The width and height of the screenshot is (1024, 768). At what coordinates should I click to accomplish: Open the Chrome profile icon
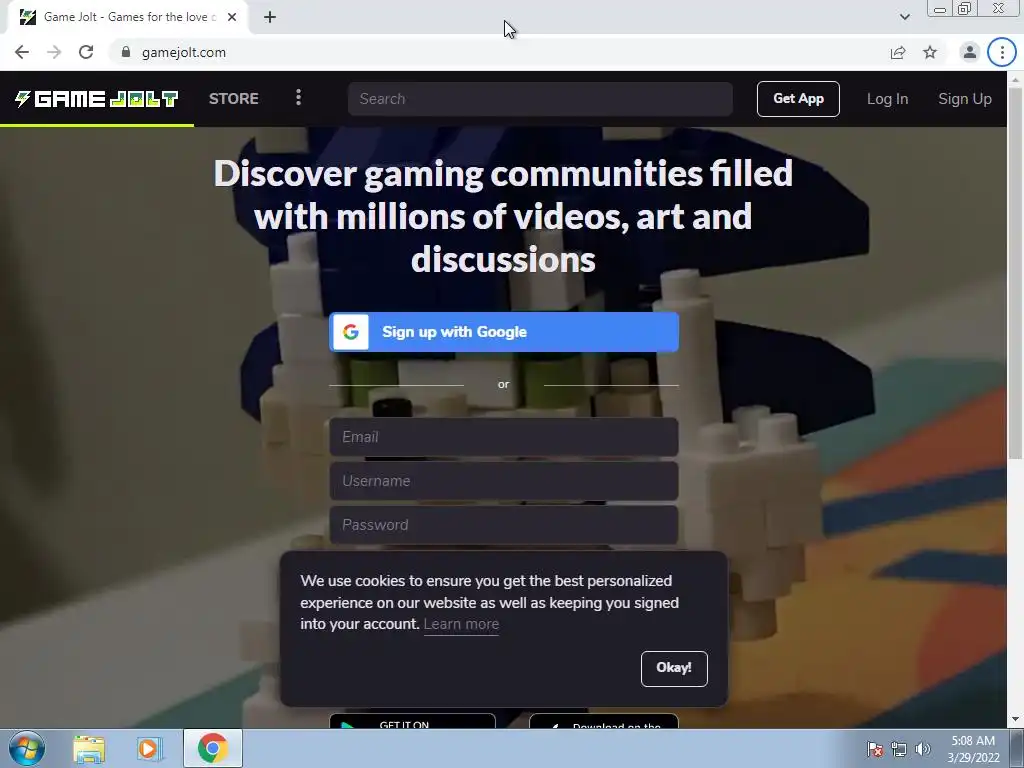pos(970,52)
